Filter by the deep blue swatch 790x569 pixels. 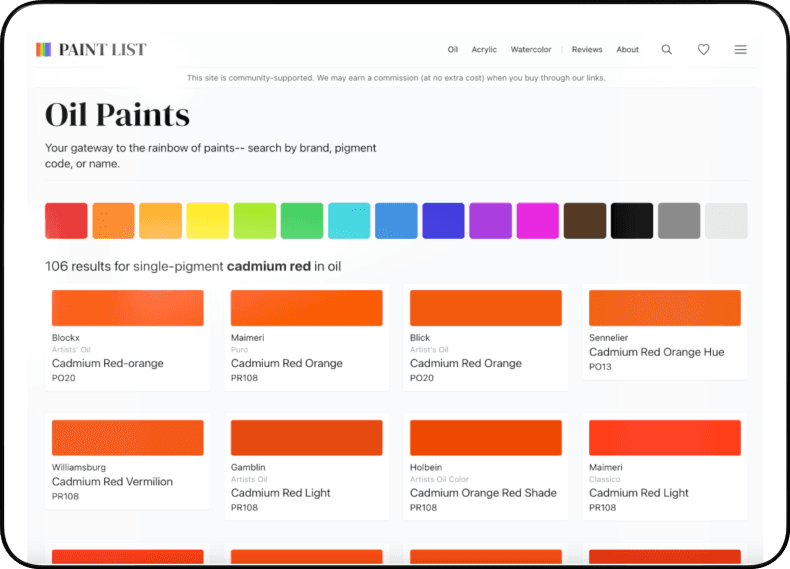click(x=443, y=221)
